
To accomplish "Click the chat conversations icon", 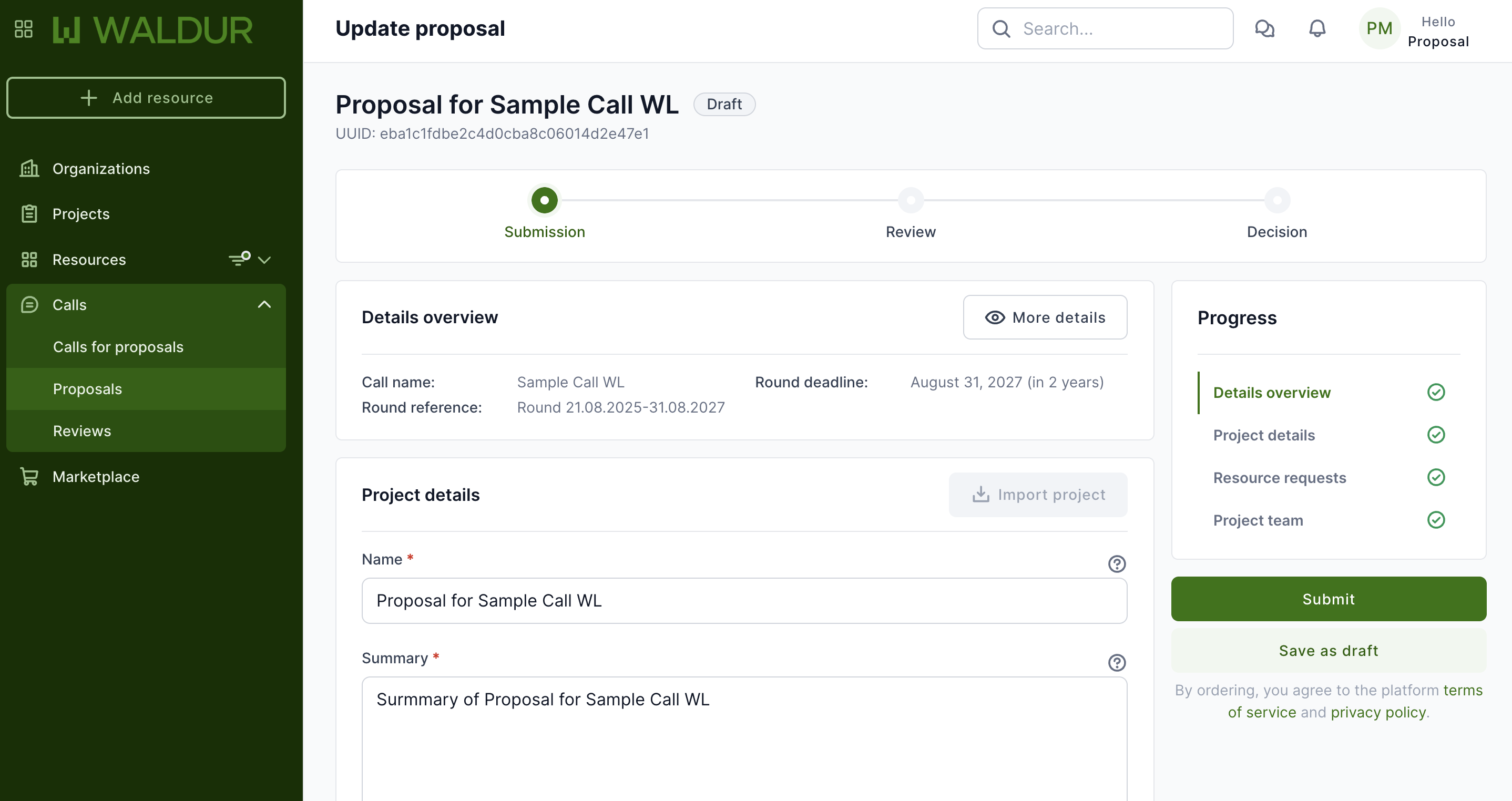I will pyautogui.click(x=1264, y=29).
